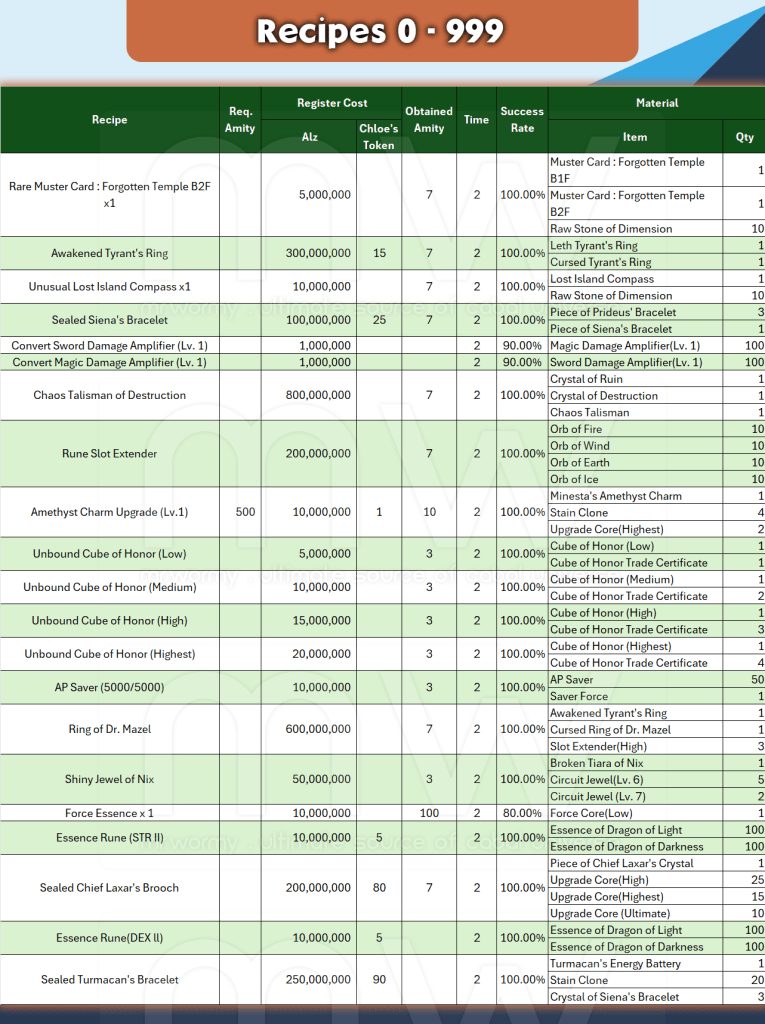Screen dimensions: 765x1024
Task: Click the Shiny Jewel of Nix recipe
Action: (109, 779)
